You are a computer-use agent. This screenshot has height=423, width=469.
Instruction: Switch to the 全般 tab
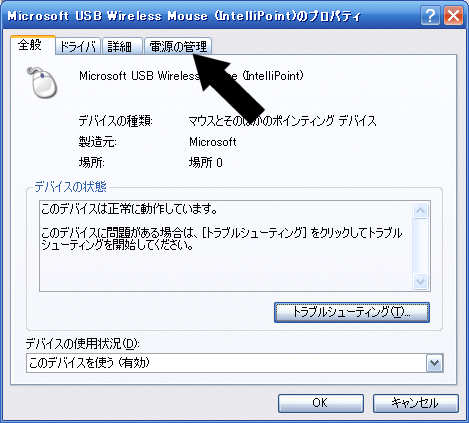[33, 45]
